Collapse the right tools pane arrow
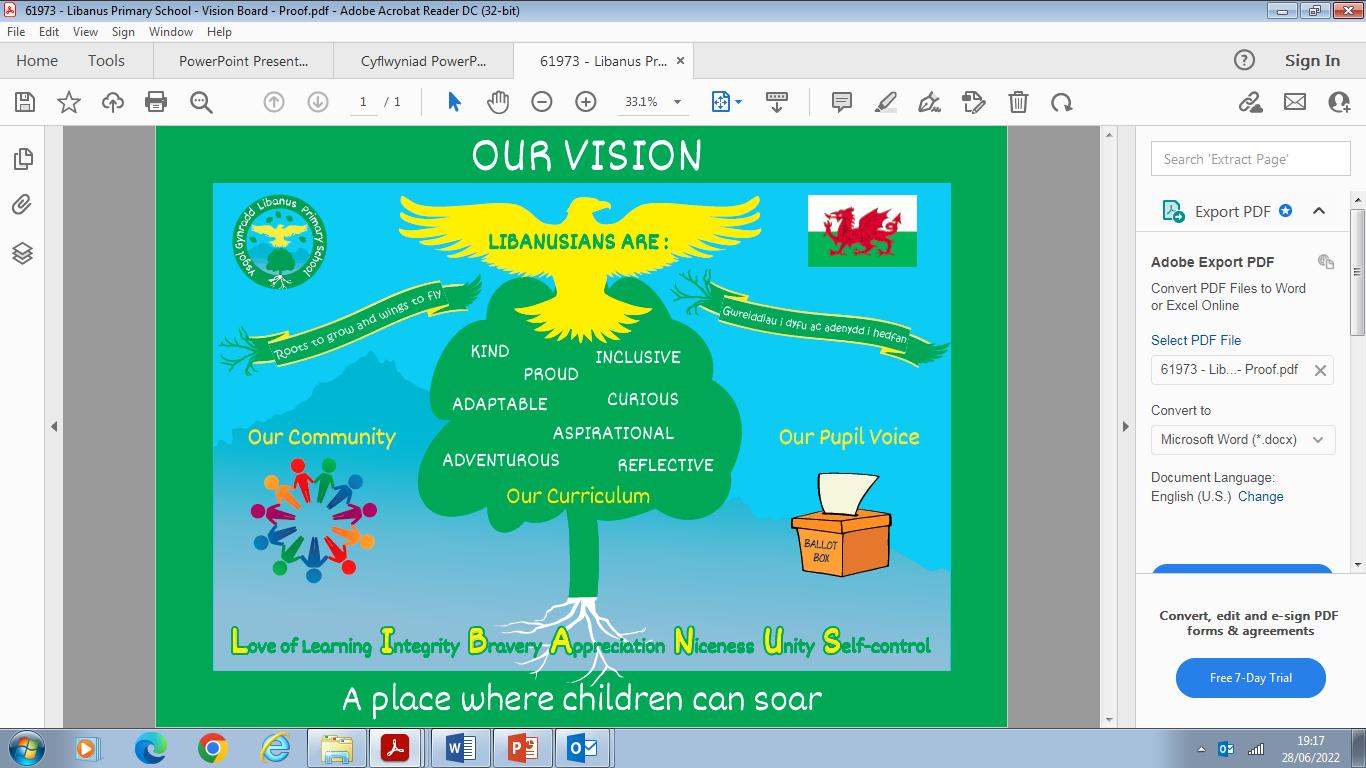Viewport: 1366px width, 768px height. 1125,426
